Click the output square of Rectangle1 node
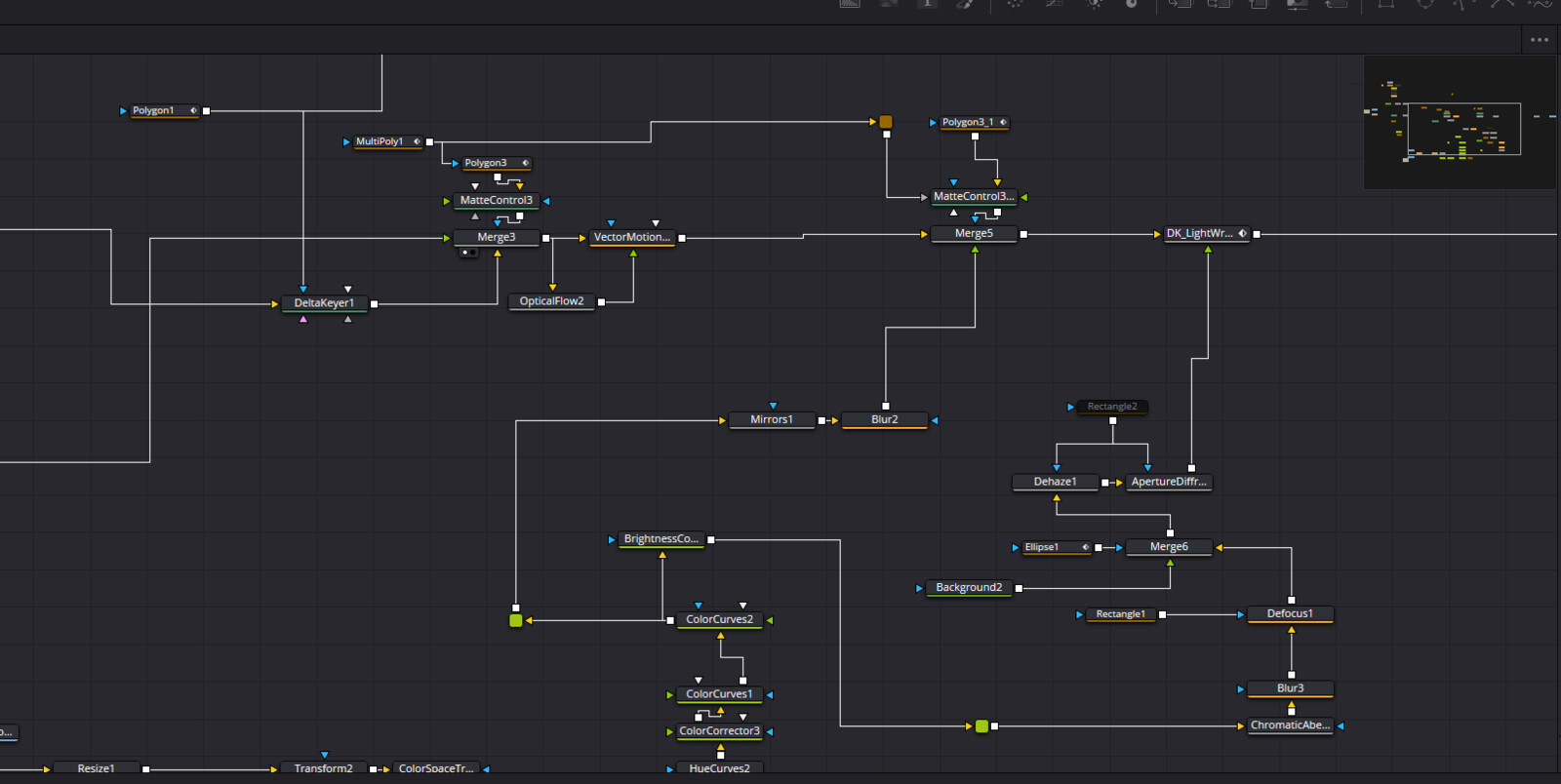1561x784 pixels. point(1162,614)
